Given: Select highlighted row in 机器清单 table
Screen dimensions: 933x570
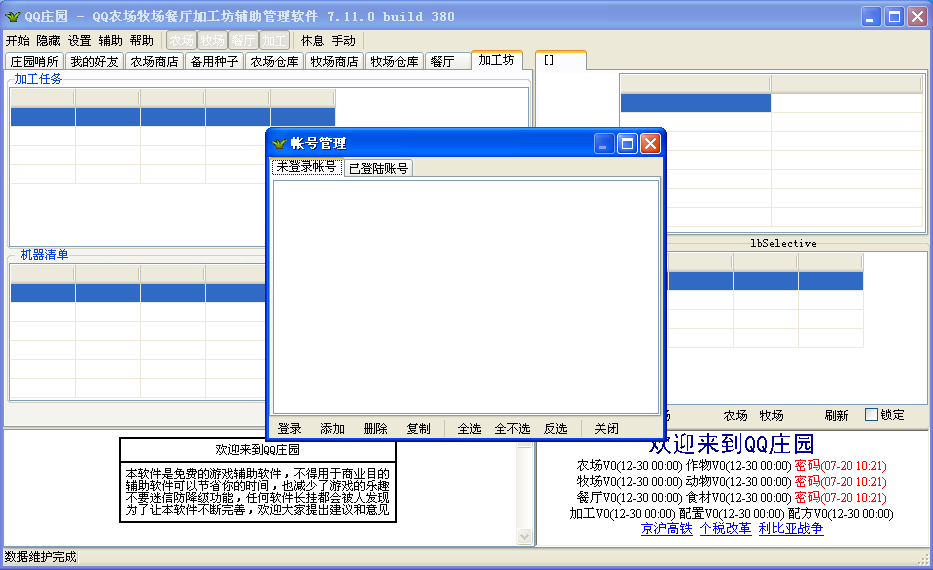Looking at the screenshot, I should click(138, 293).
